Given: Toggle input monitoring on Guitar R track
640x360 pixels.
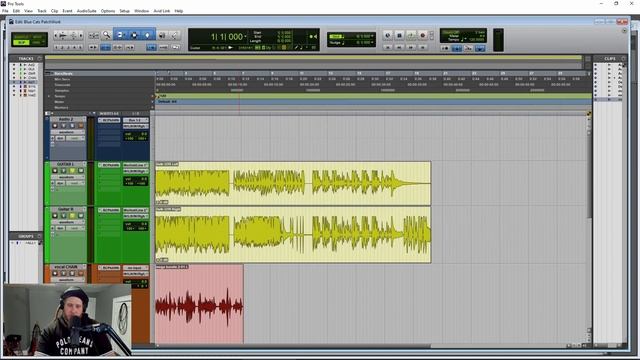Looking at the screenshot, I should (x=64, y=216).
